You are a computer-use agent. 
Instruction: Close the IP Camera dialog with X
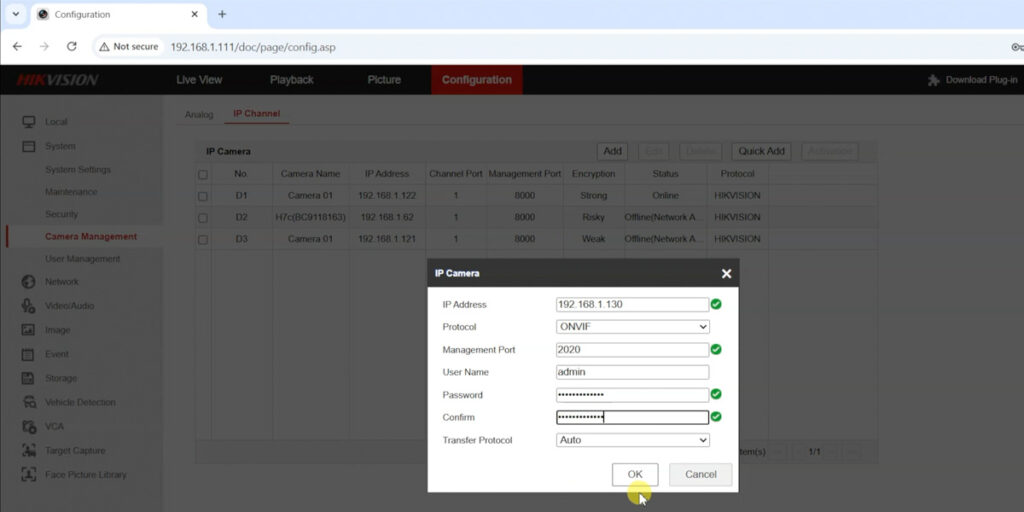point(726,273)
